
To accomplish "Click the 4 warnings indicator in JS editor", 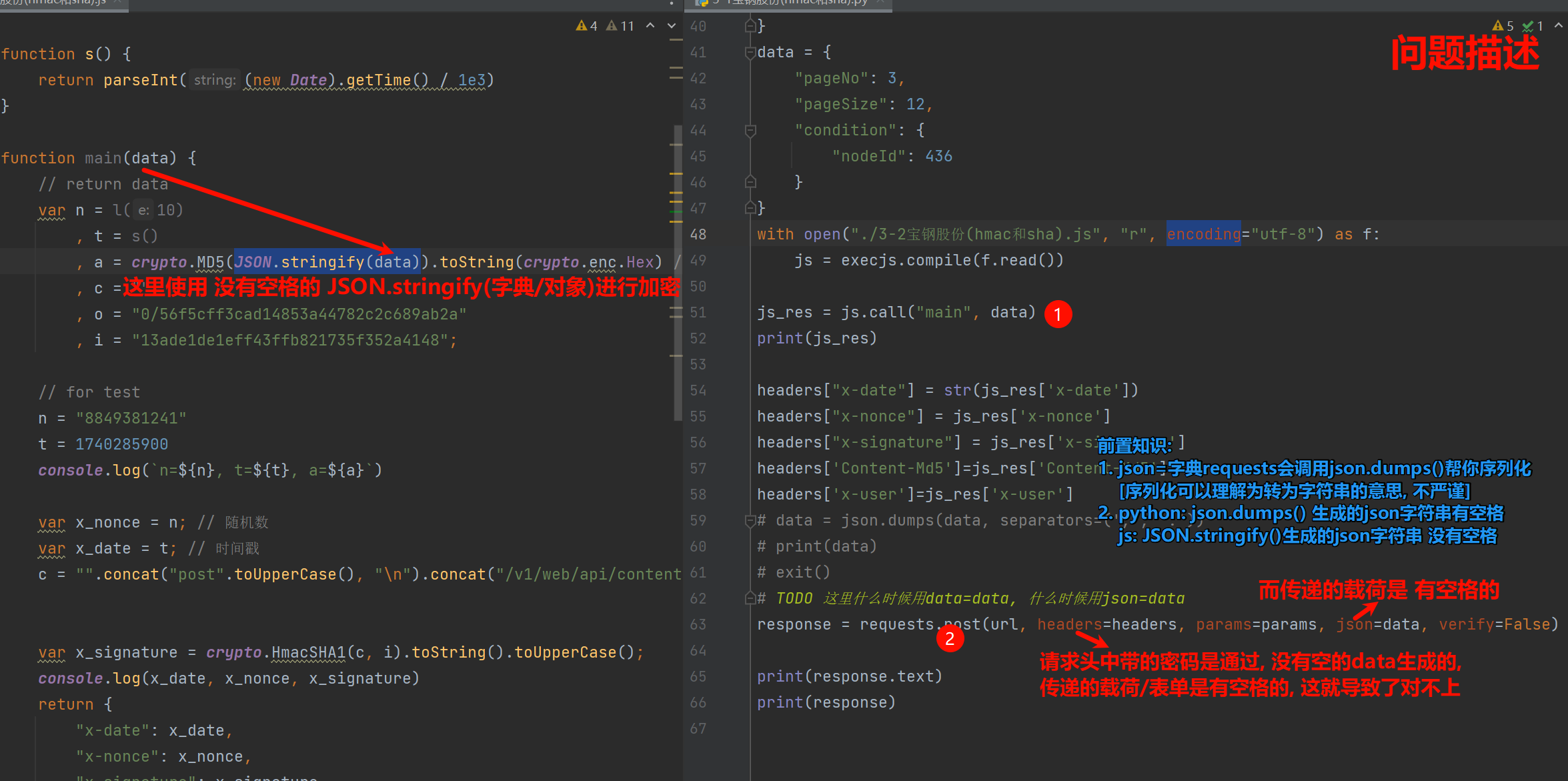I will [586, 26].
